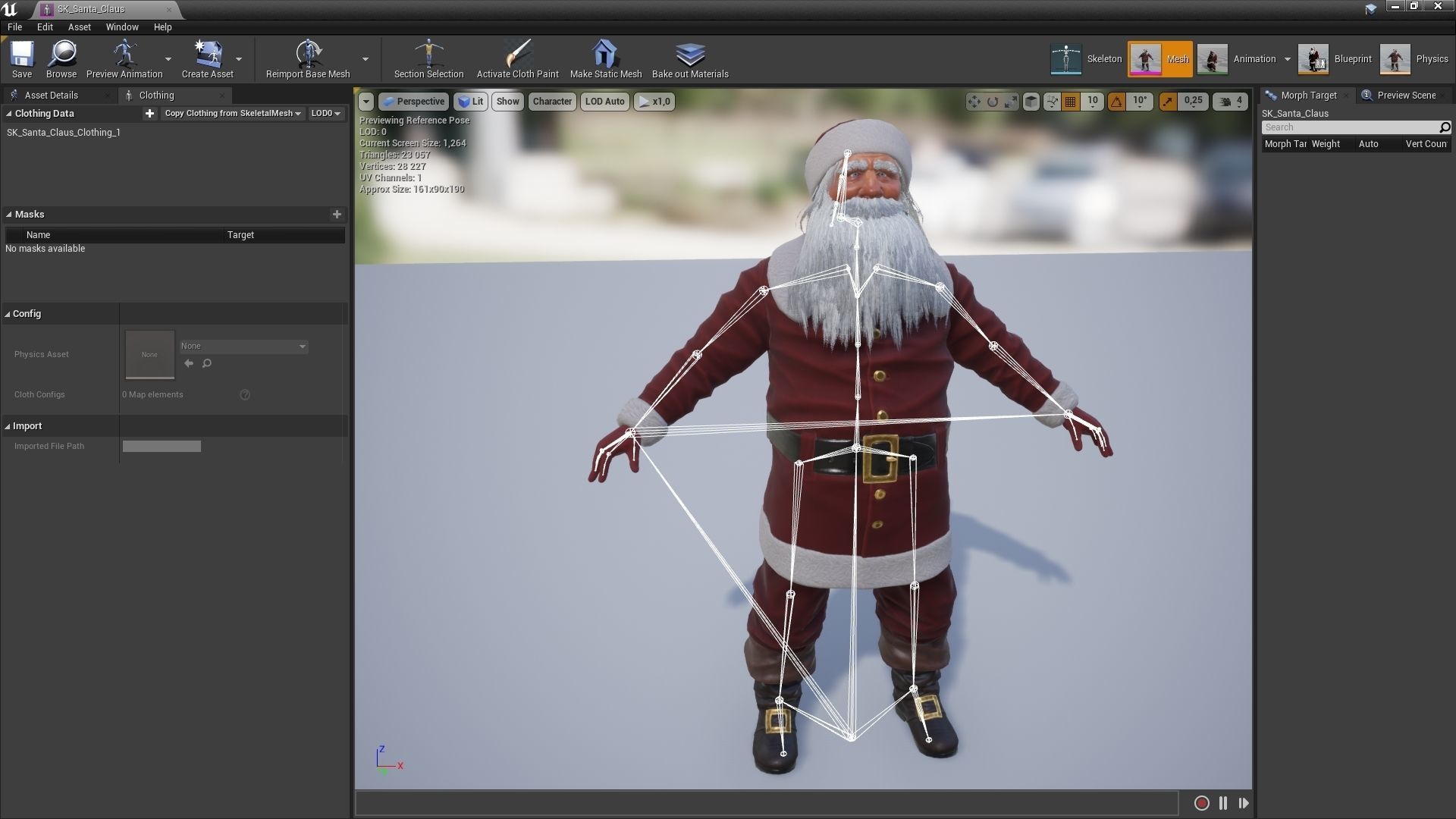Open rotation snap 10° dropdown
This screenshot has width=1456, height=819.
click(x=1140, y=102)
